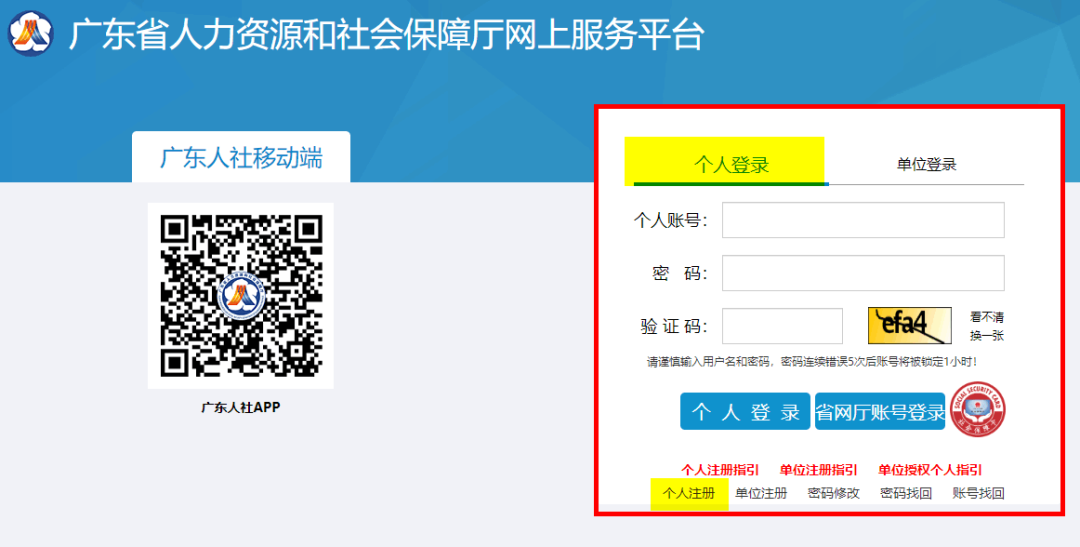
Task: Click the platform logo in the header
Action: point(31,33)
